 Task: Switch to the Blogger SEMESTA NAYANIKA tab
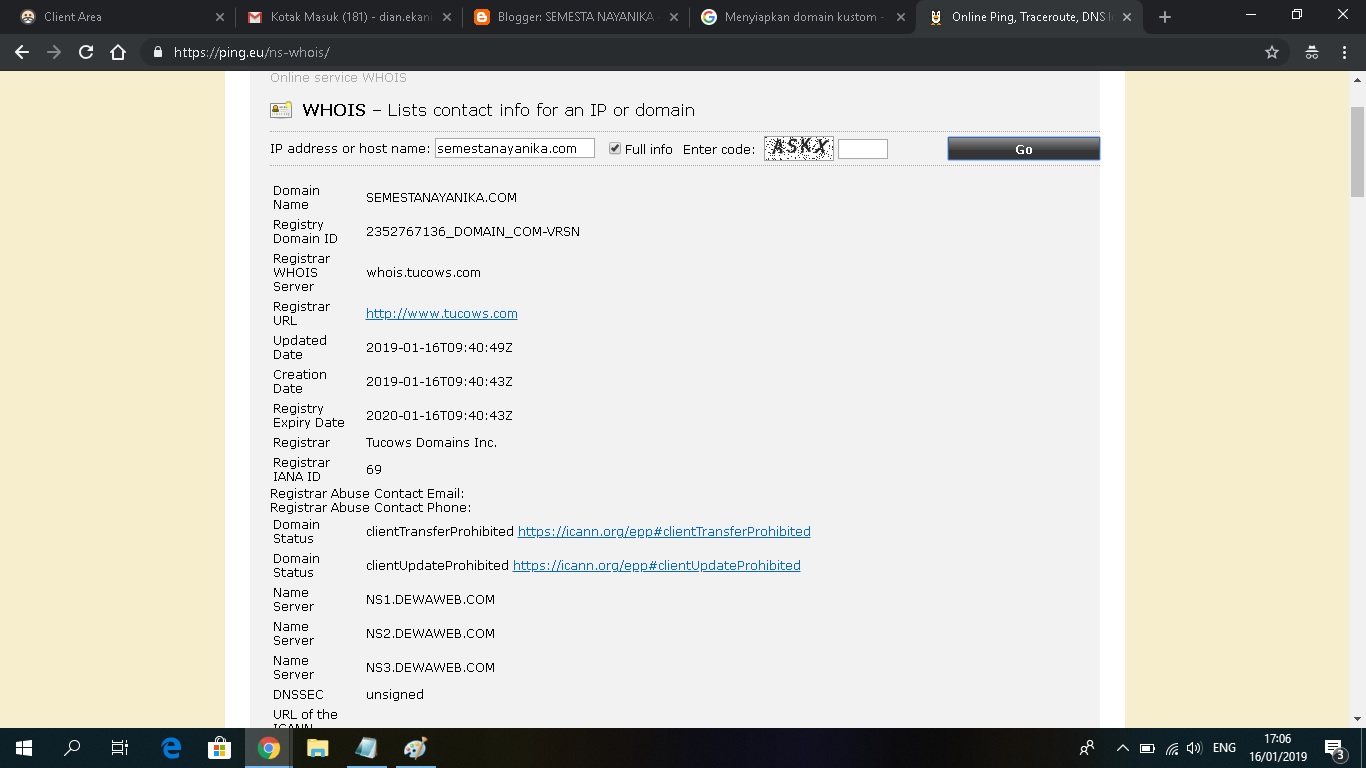[576, 17]
